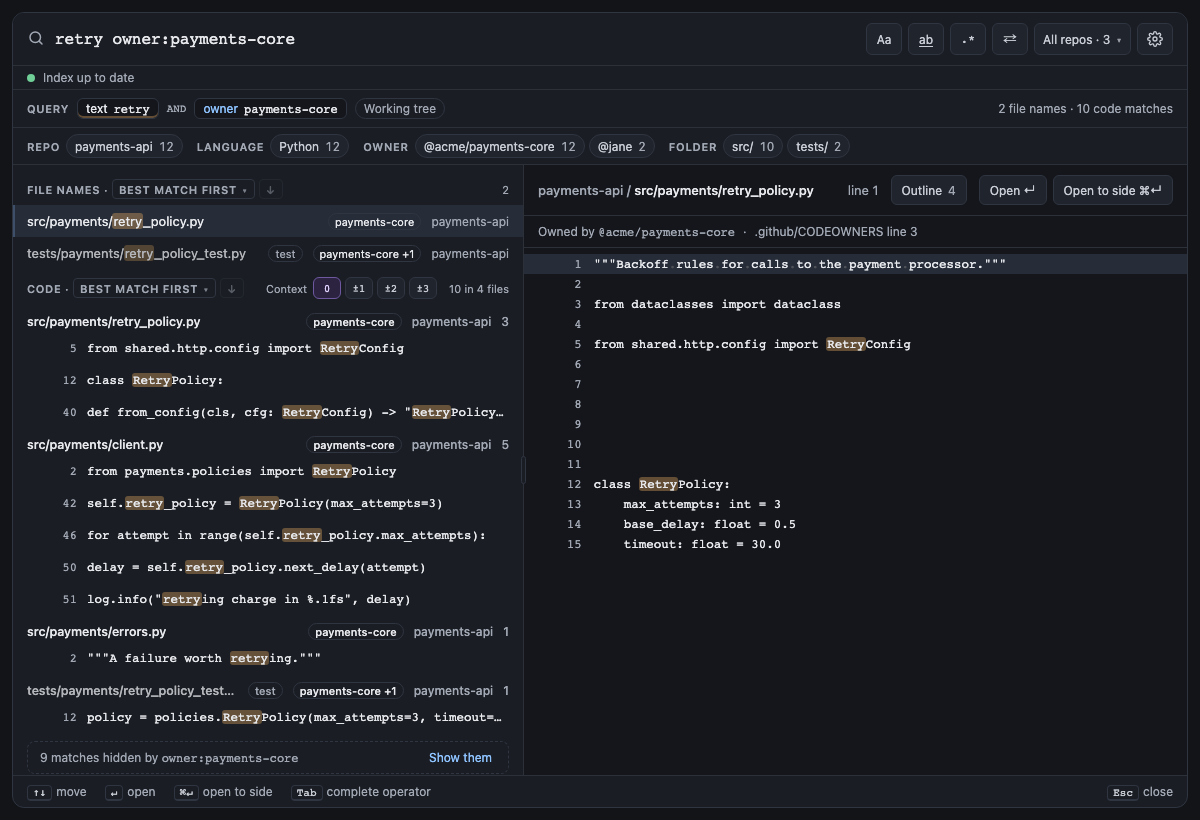Screen dimensions: 1200x820
Task: Click Code section sort direction arrow
Action: pos(232,289)
